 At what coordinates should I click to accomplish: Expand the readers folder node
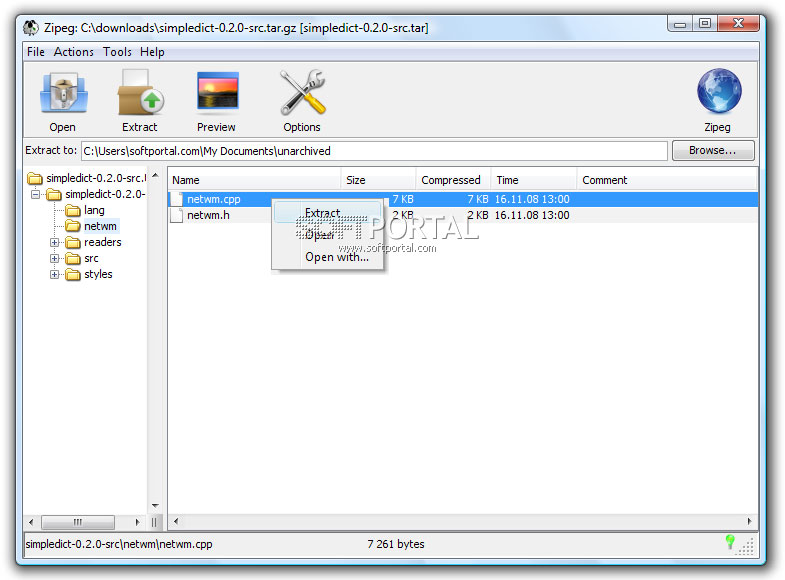pyautogui.click(x=54, y=243)
